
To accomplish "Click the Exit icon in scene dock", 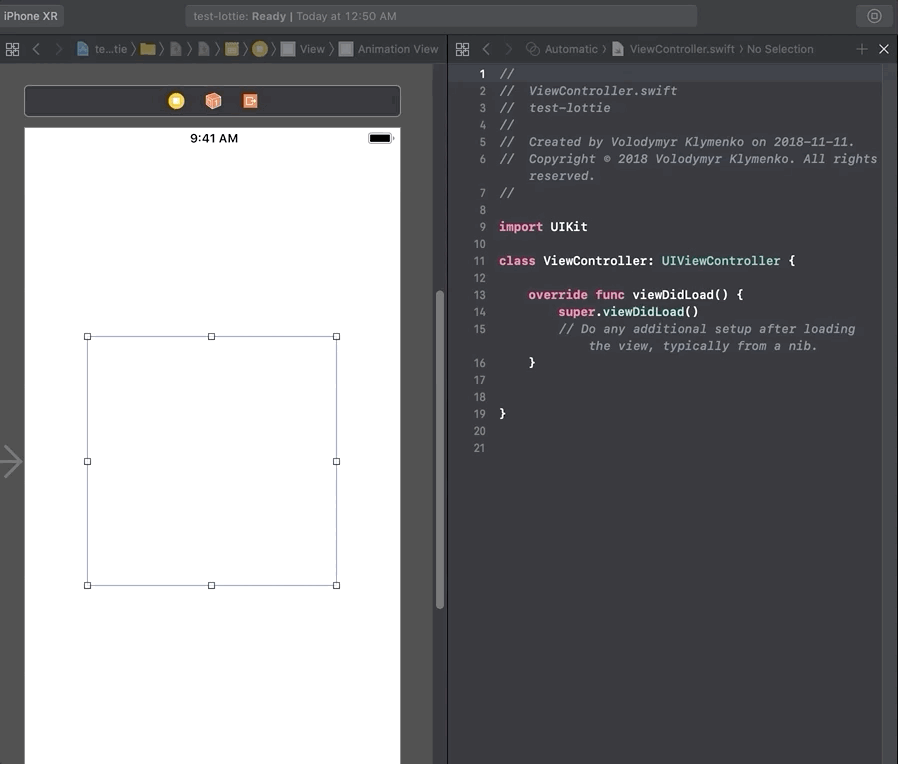I will coord(250,101).
